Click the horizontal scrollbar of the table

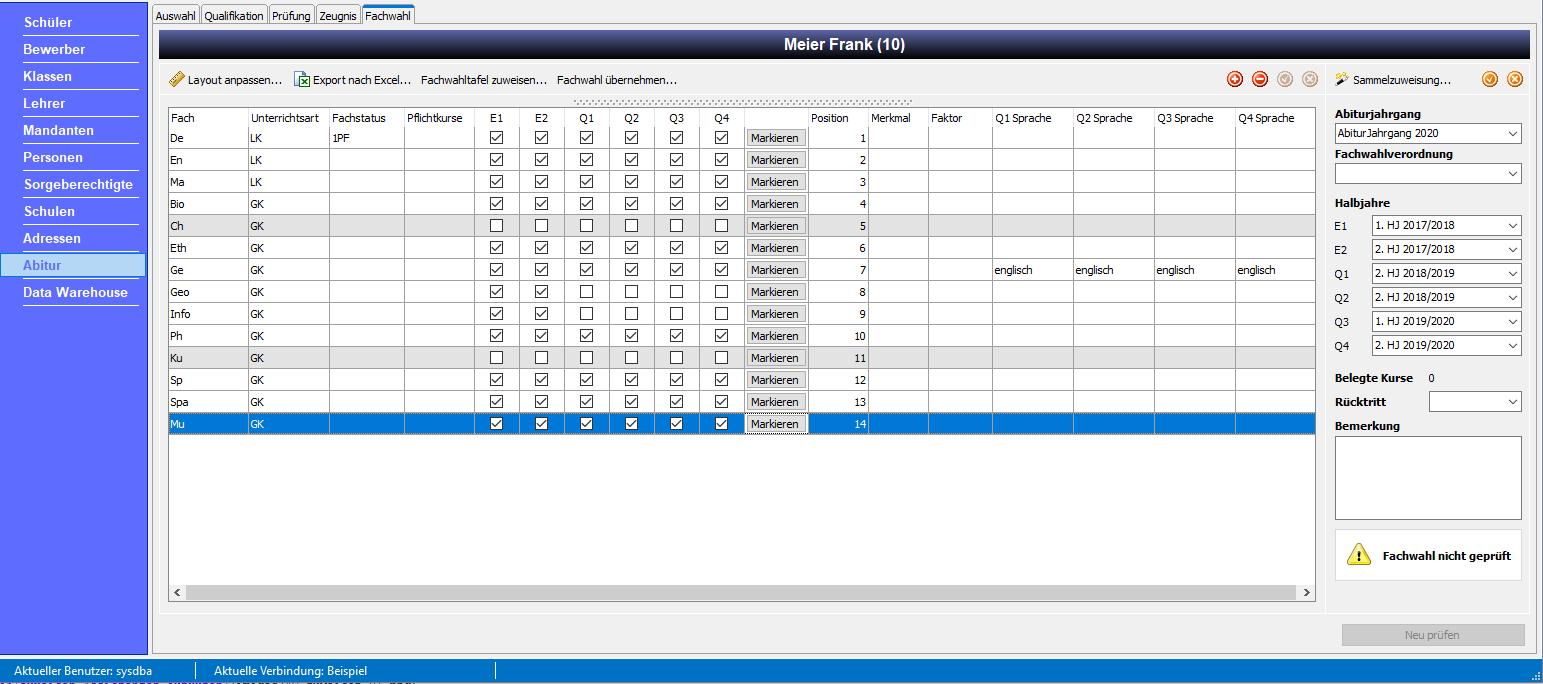741,593
